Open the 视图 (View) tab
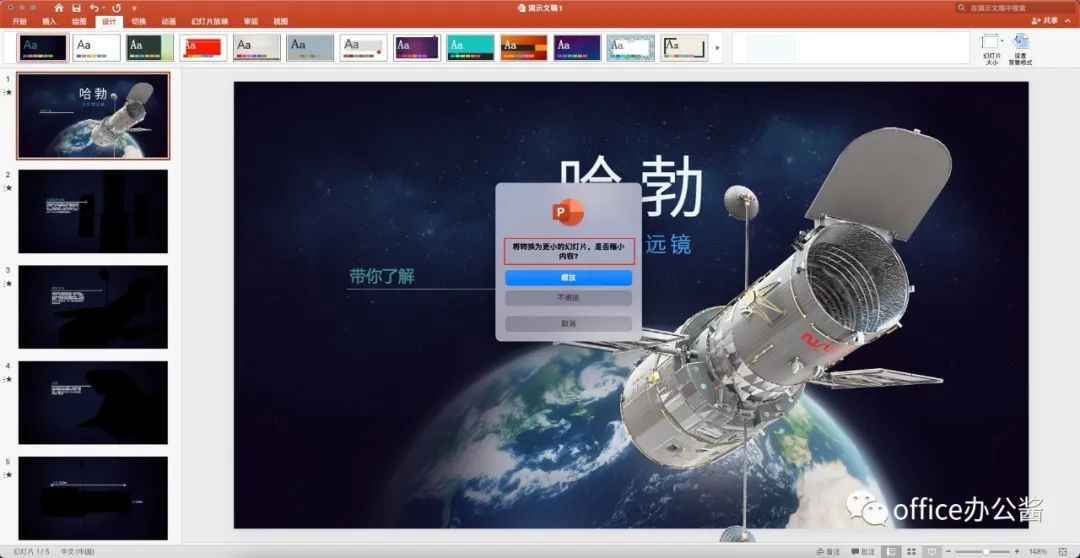Image resolution: width=1080 pixels, height=558 pixels. tap(280, 21)
